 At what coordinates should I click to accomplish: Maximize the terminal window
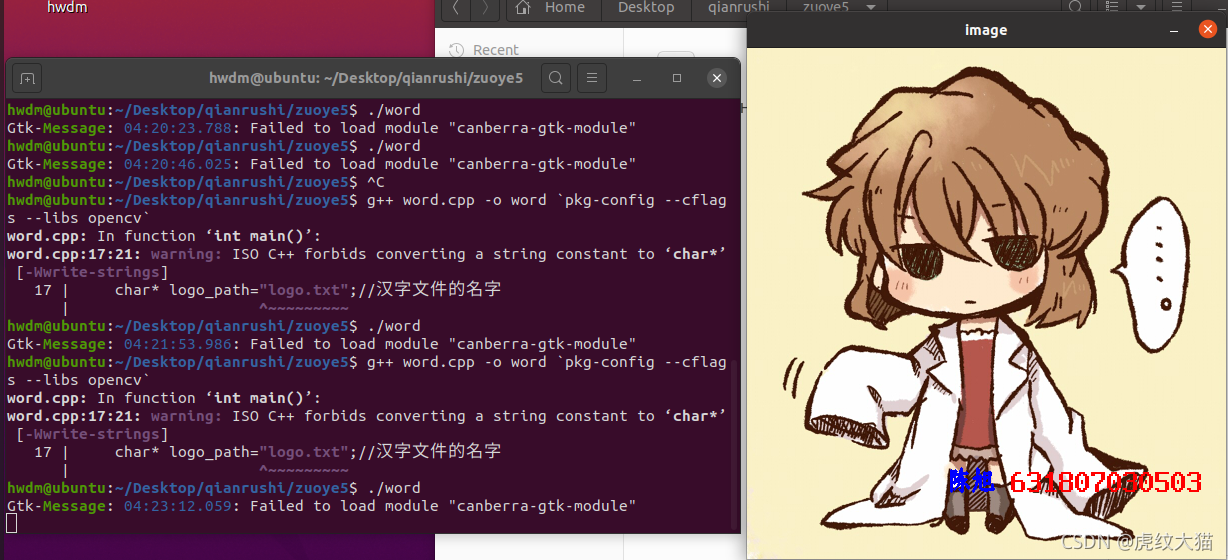tap(677, 78)
